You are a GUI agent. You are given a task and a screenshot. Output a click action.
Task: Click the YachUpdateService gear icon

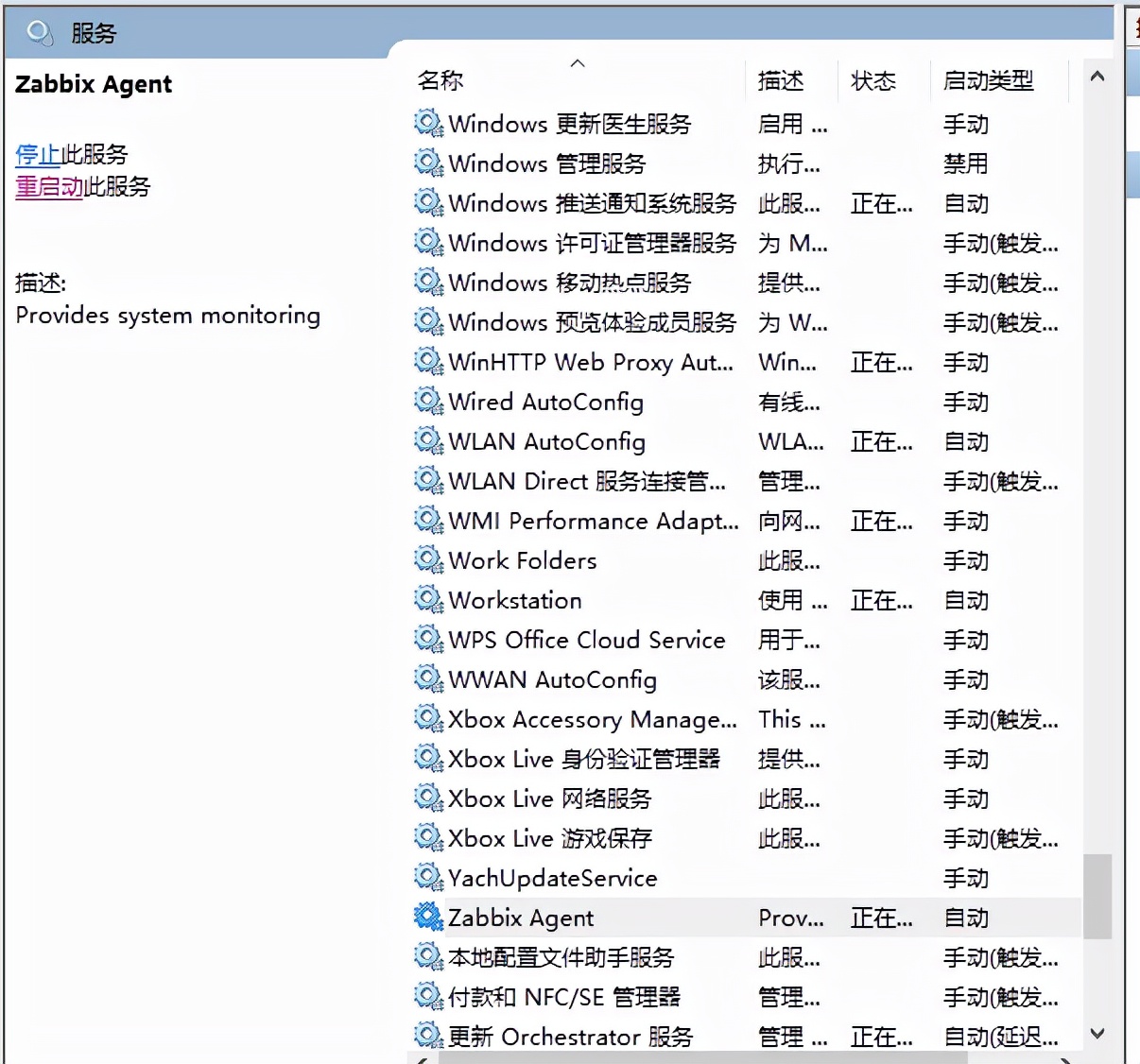click(428, 878)
